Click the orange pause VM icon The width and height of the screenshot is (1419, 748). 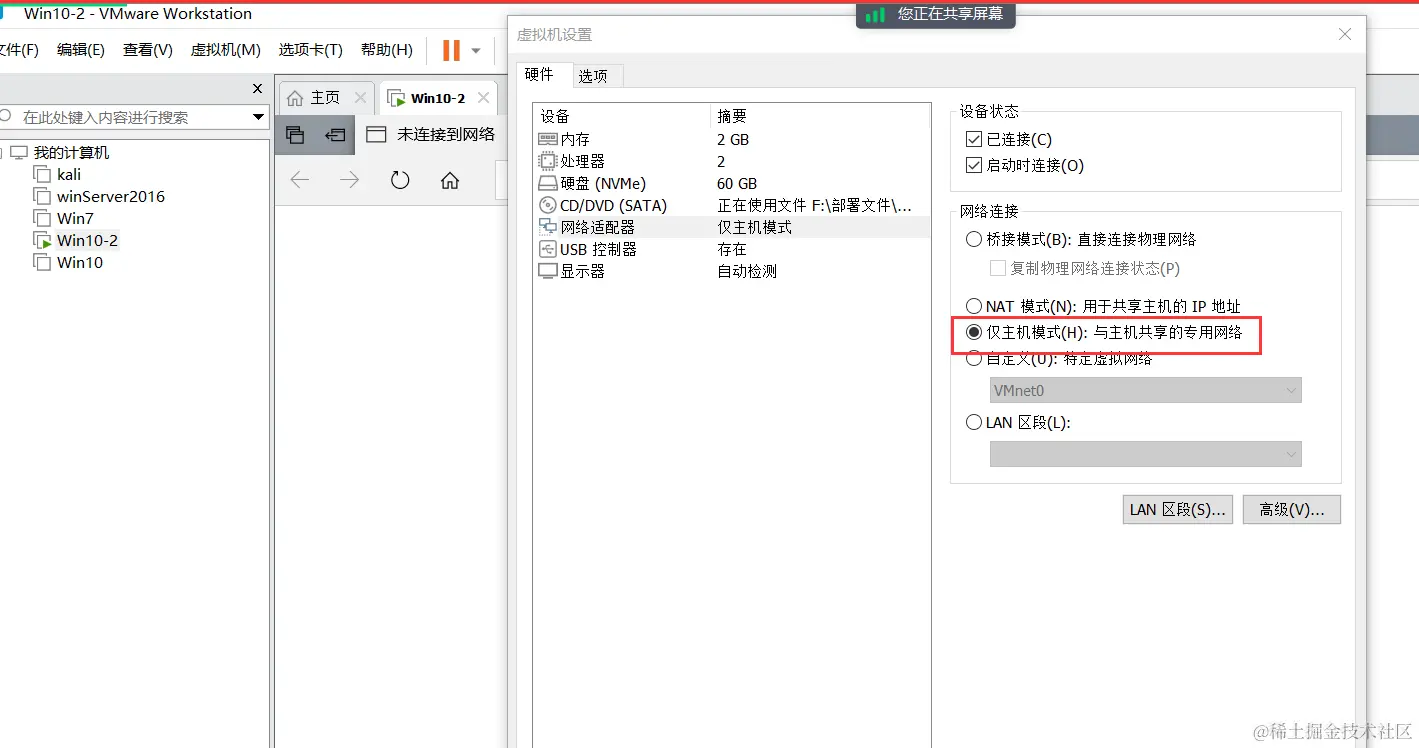(451, 50)
